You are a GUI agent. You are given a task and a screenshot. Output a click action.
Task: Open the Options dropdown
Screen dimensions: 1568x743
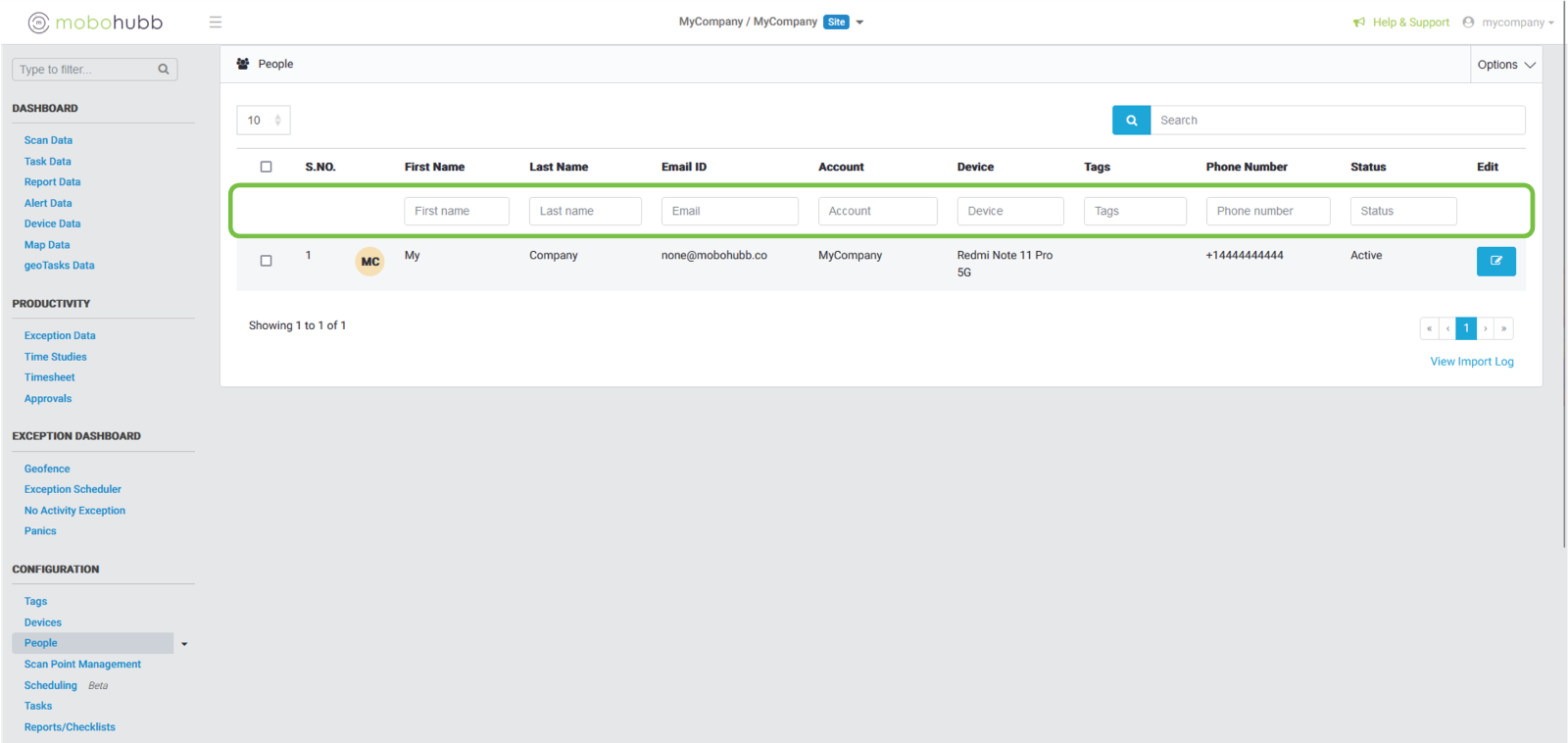(1505, 65)
